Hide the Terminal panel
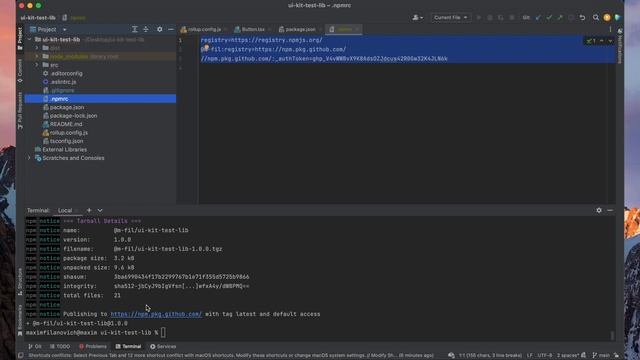The width and height of the screenshot is (640, 360). pos(610,210)
